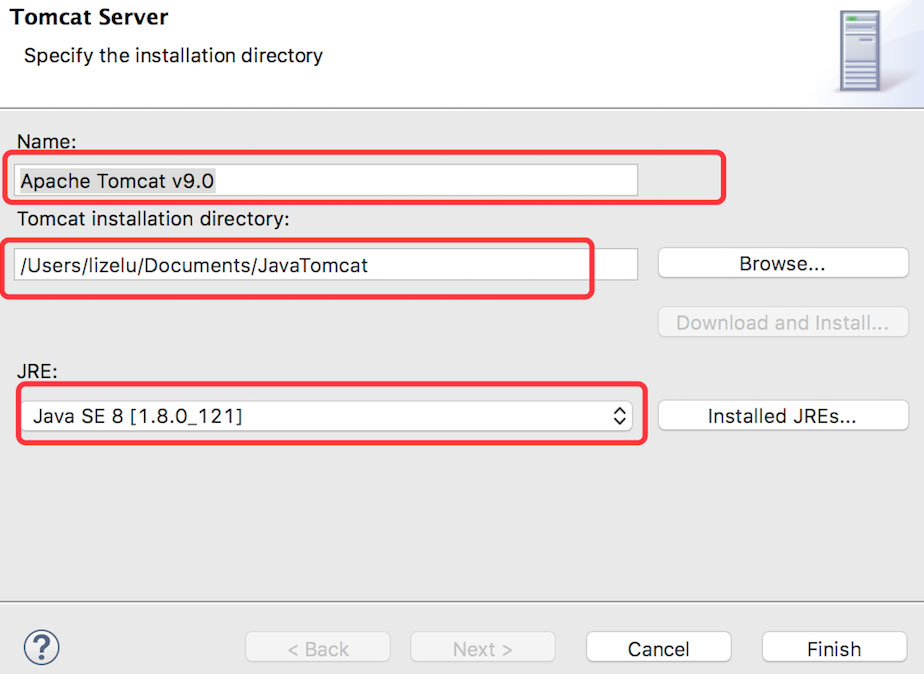Viewport: 924px width, 674px height.
Task: Click the Next button
Action: coord(482,647)
